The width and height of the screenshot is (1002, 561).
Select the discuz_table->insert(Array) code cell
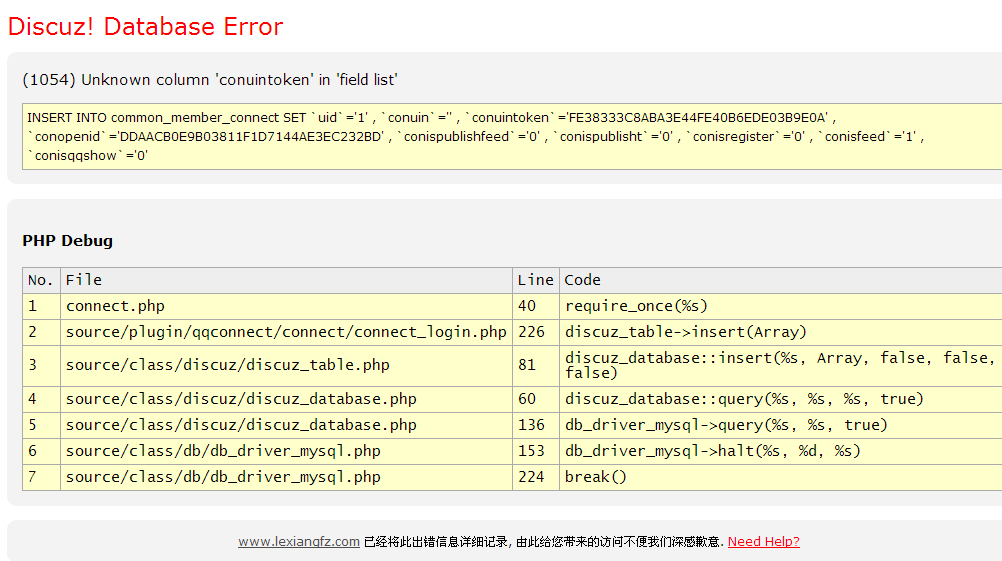[x=780, y=333]
